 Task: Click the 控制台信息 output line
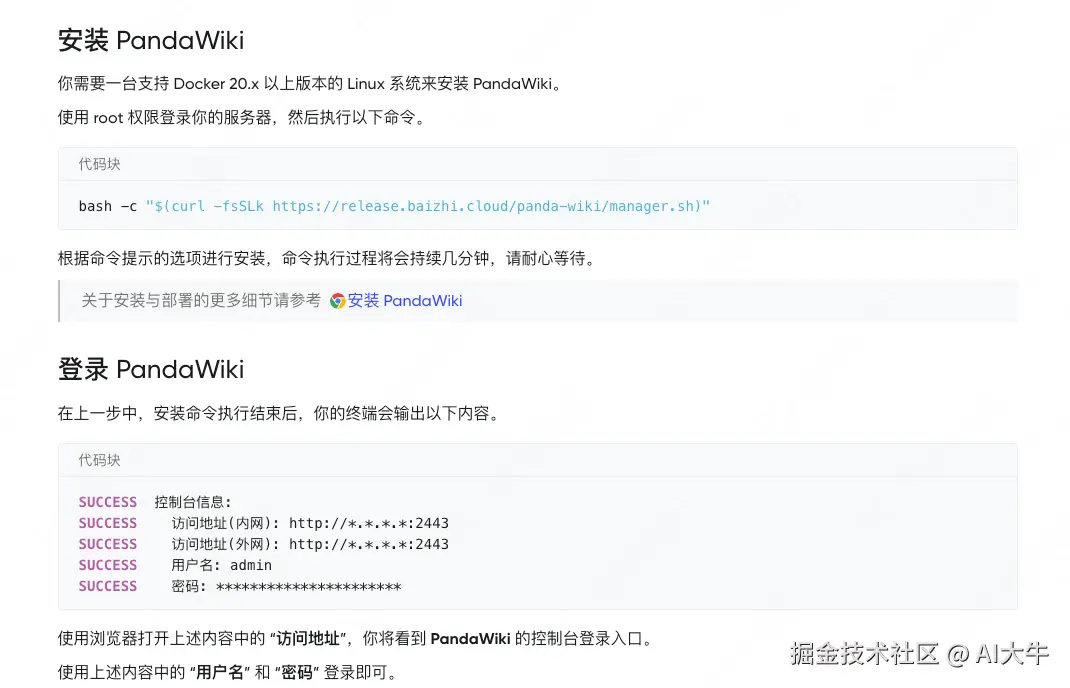[156, 502]
